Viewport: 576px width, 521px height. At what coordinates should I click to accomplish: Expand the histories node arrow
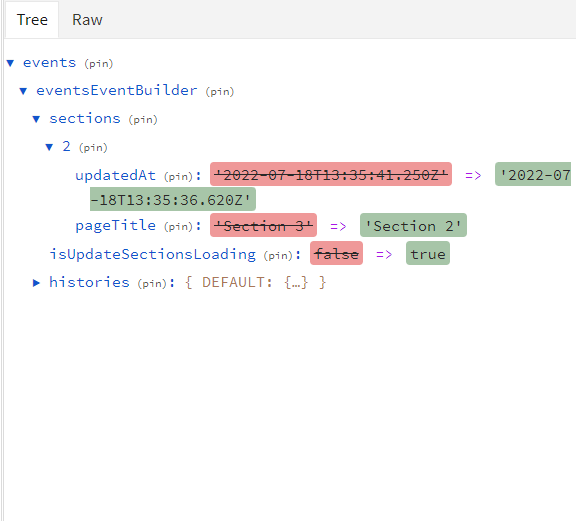tap(36, 283)
